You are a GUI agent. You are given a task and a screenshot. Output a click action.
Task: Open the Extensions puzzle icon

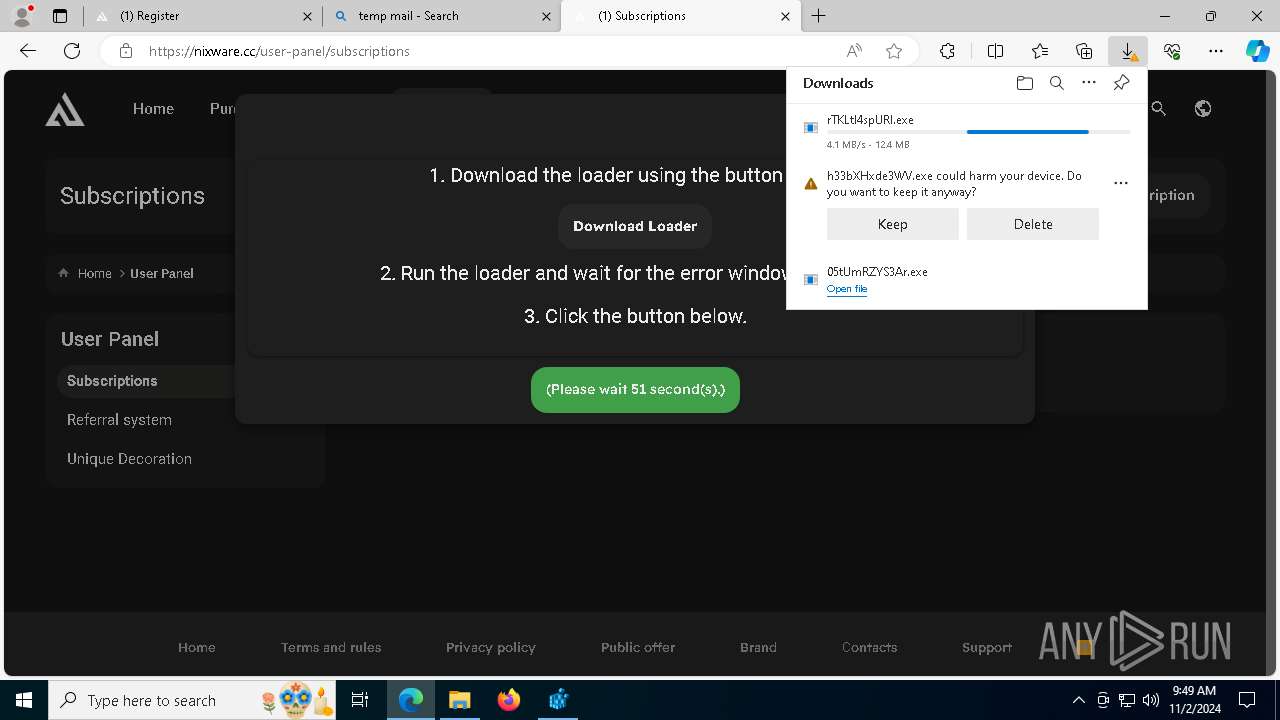point(947,51)
